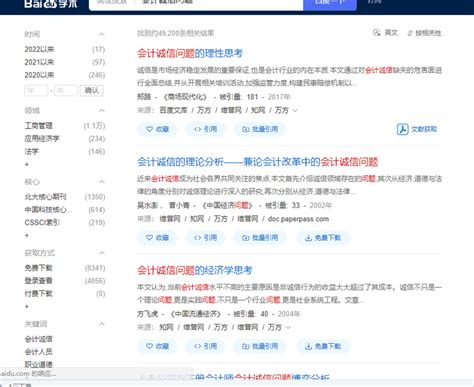The image size is (474, 387).
Task: Open the 按相关性 sort option
Action: click(424, 33)
